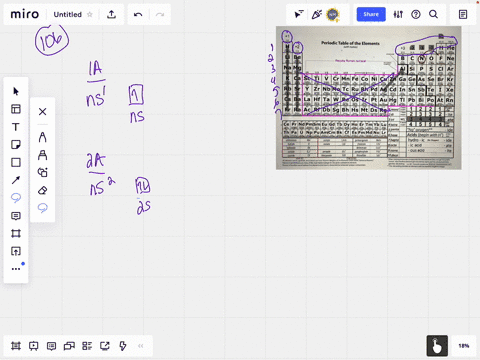The image size is (480, 360).
Task: Open the cards list icon in bottom bar
Action: [x=87, y=346]
